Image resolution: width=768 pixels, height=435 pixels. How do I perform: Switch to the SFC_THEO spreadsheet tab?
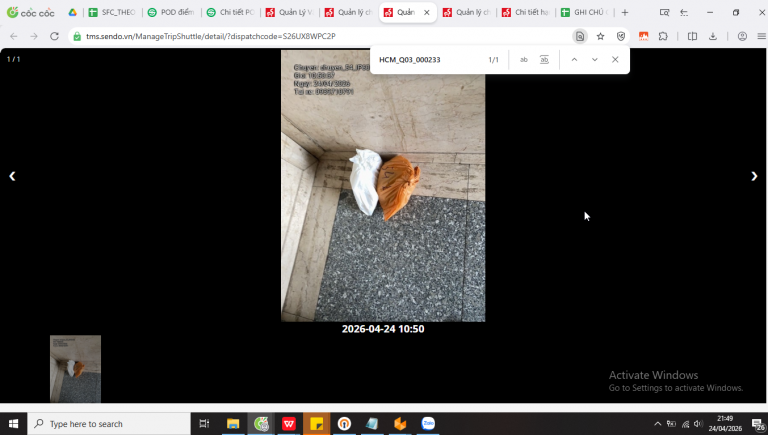tap(112, 12)
